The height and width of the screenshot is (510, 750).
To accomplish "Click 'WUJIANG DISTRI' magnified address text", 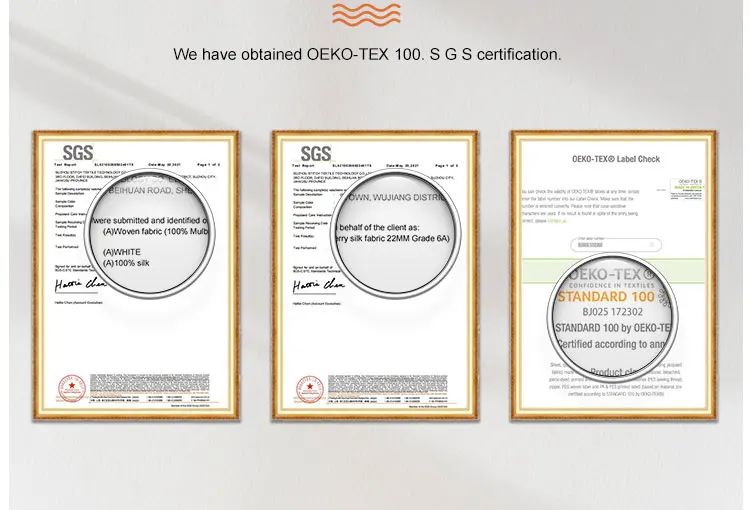I will tap(409, 198).
